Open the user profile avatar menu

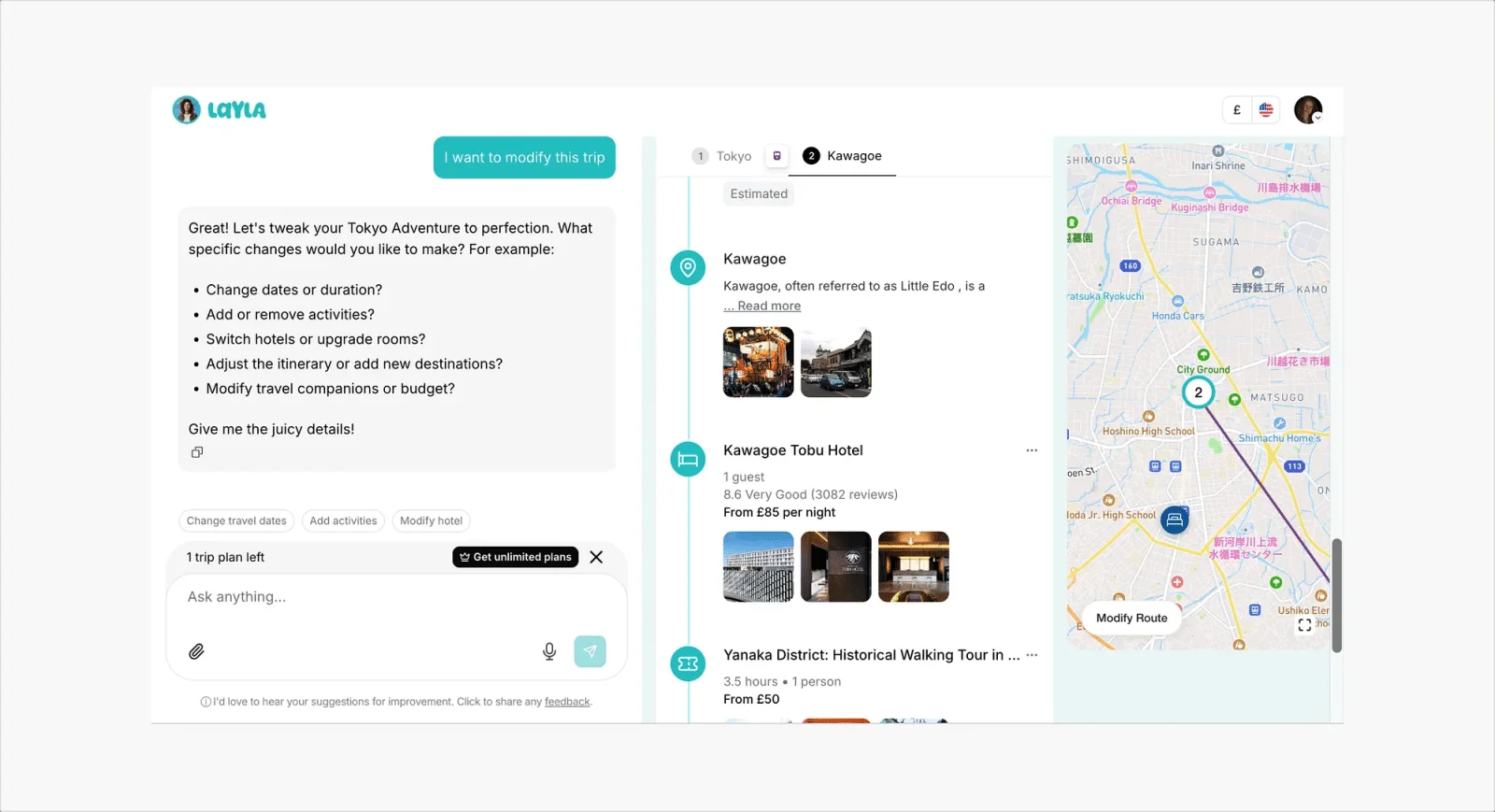click(x=1308, y=110)
